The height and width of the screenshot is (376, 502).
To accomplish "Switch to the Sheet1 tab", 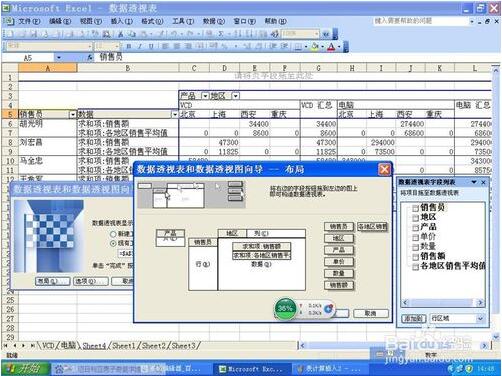I will [x=123, y=346].
